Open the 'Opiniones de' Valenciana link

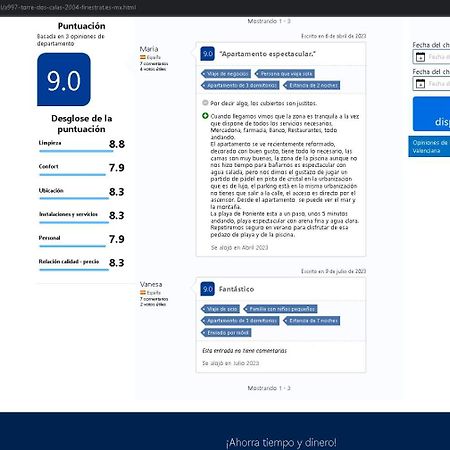(429, 147)
